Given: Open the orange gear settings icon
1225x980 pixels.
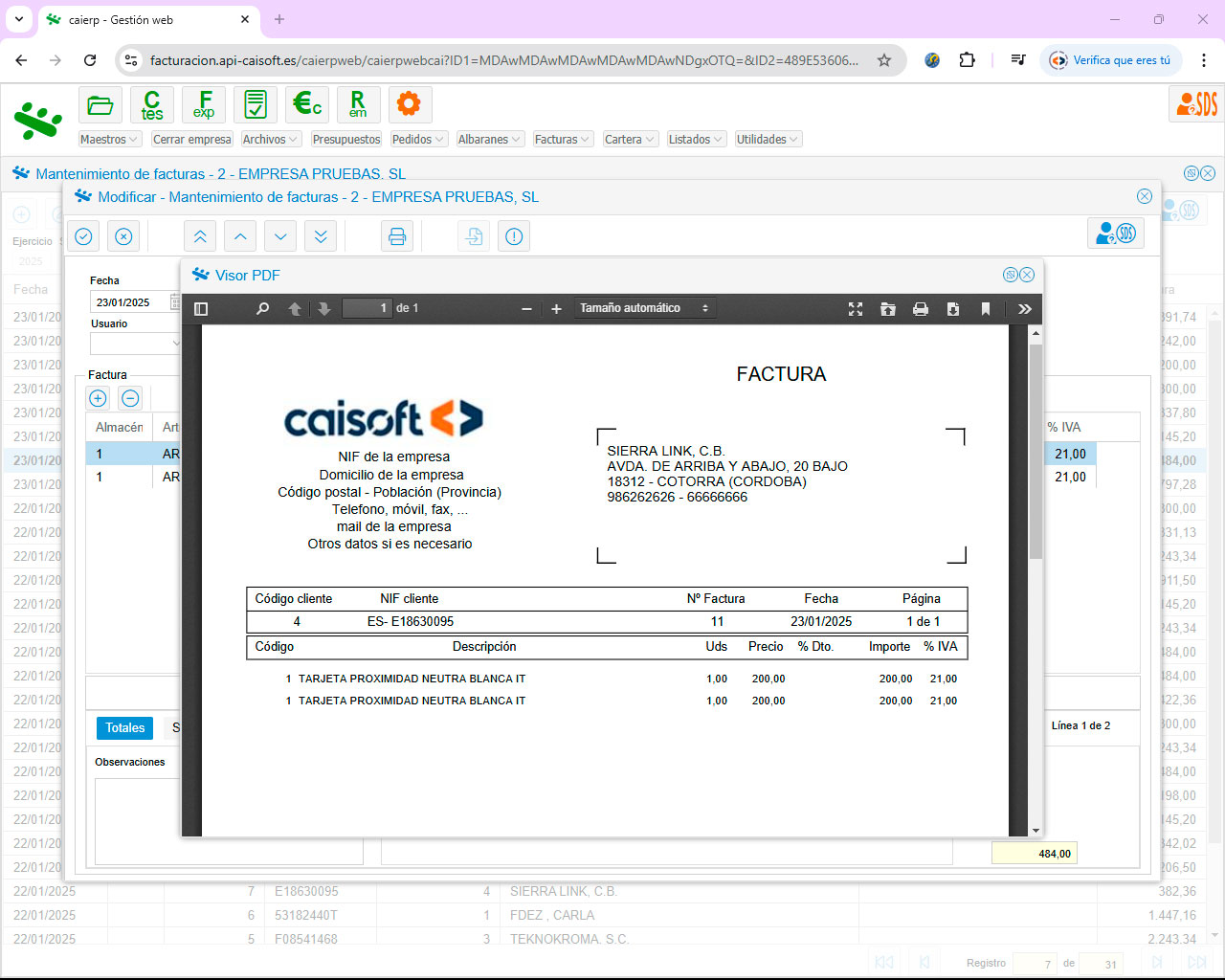Looking at the screenshot, I should tap(410, 104).
